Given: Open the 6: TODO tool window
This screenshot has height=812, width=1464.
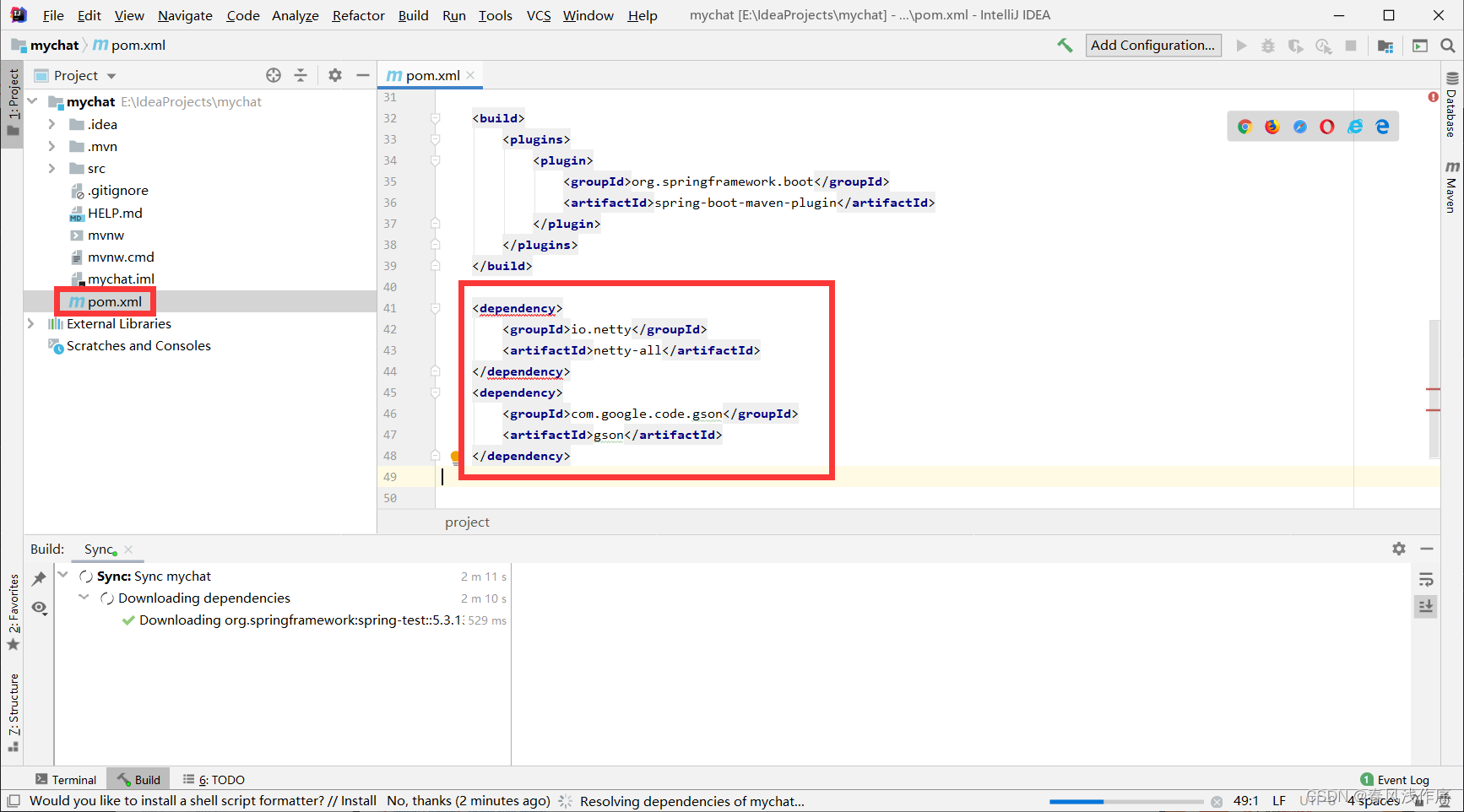Looking at the screenshot, I should pos(214,780).
